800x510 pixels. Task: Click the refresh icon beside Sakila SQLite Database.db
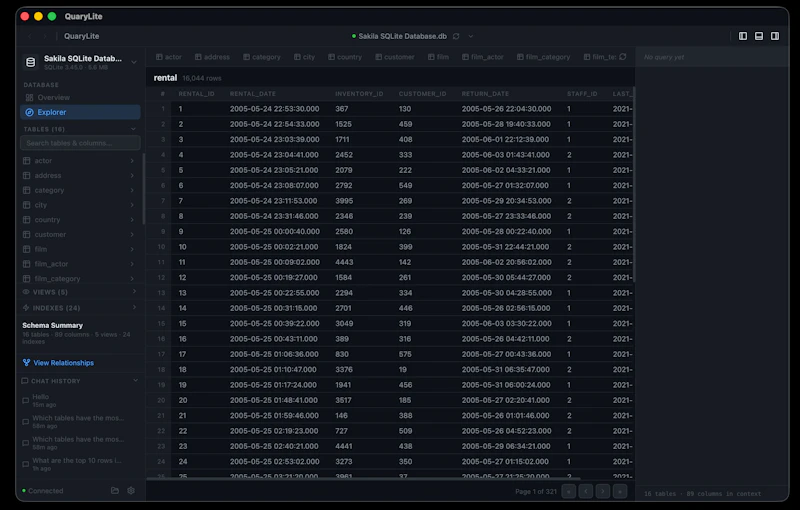(x=456, y=36)
